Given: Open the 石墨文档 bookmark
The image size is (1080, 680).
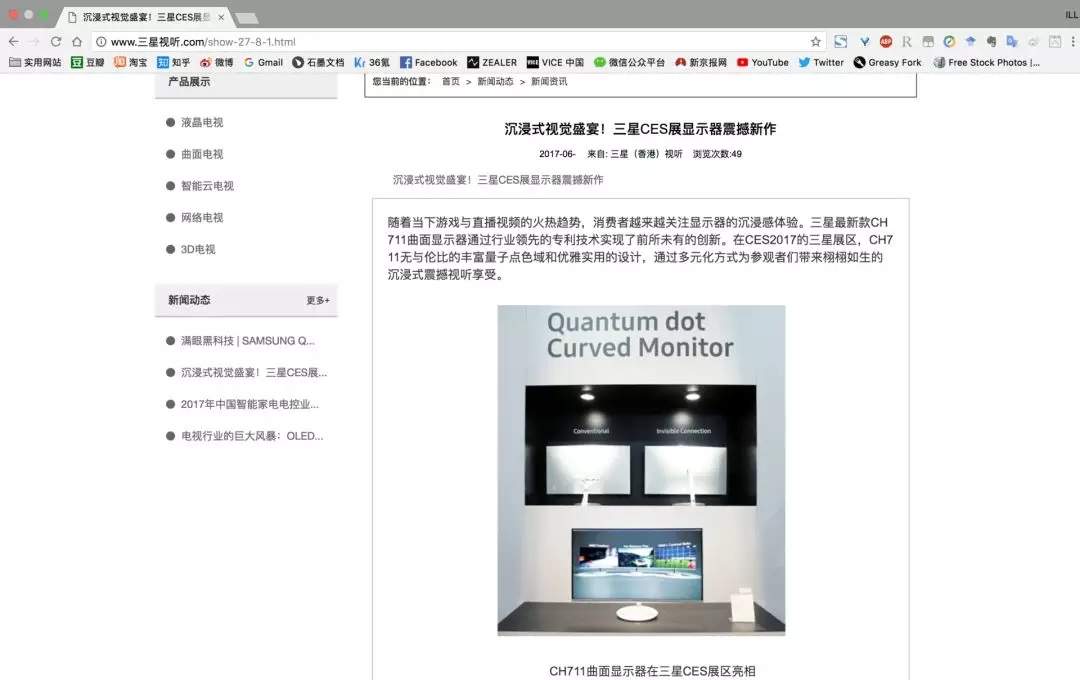Looking at the screenshot, I should (x=318, y=62).
